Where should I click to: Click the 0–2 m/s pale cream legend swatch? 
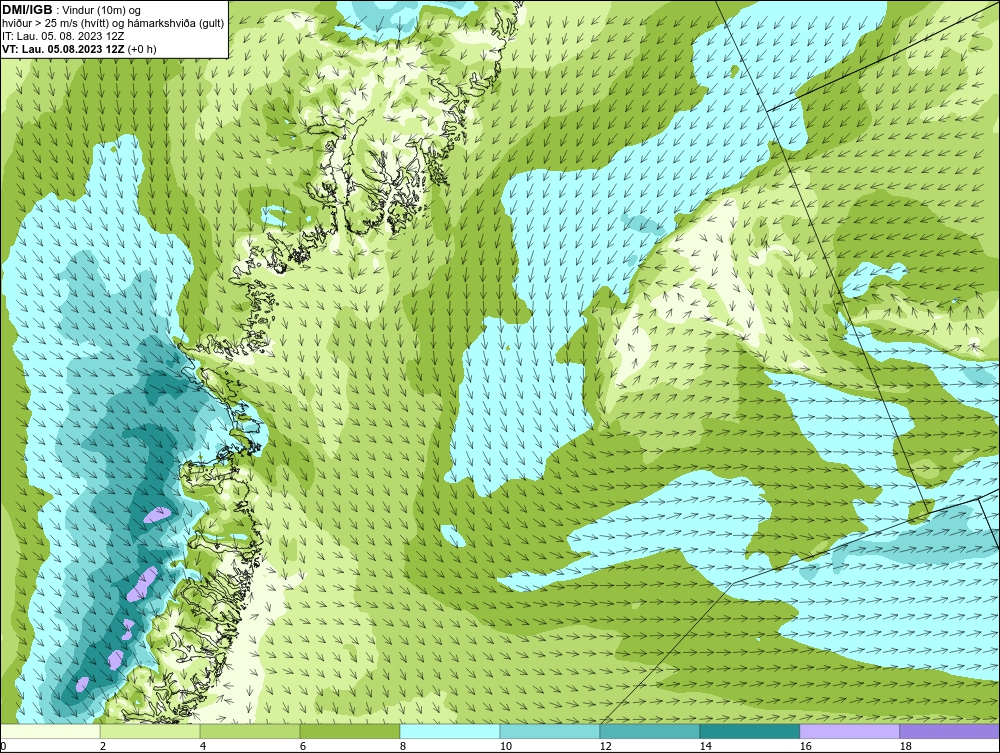50,731
